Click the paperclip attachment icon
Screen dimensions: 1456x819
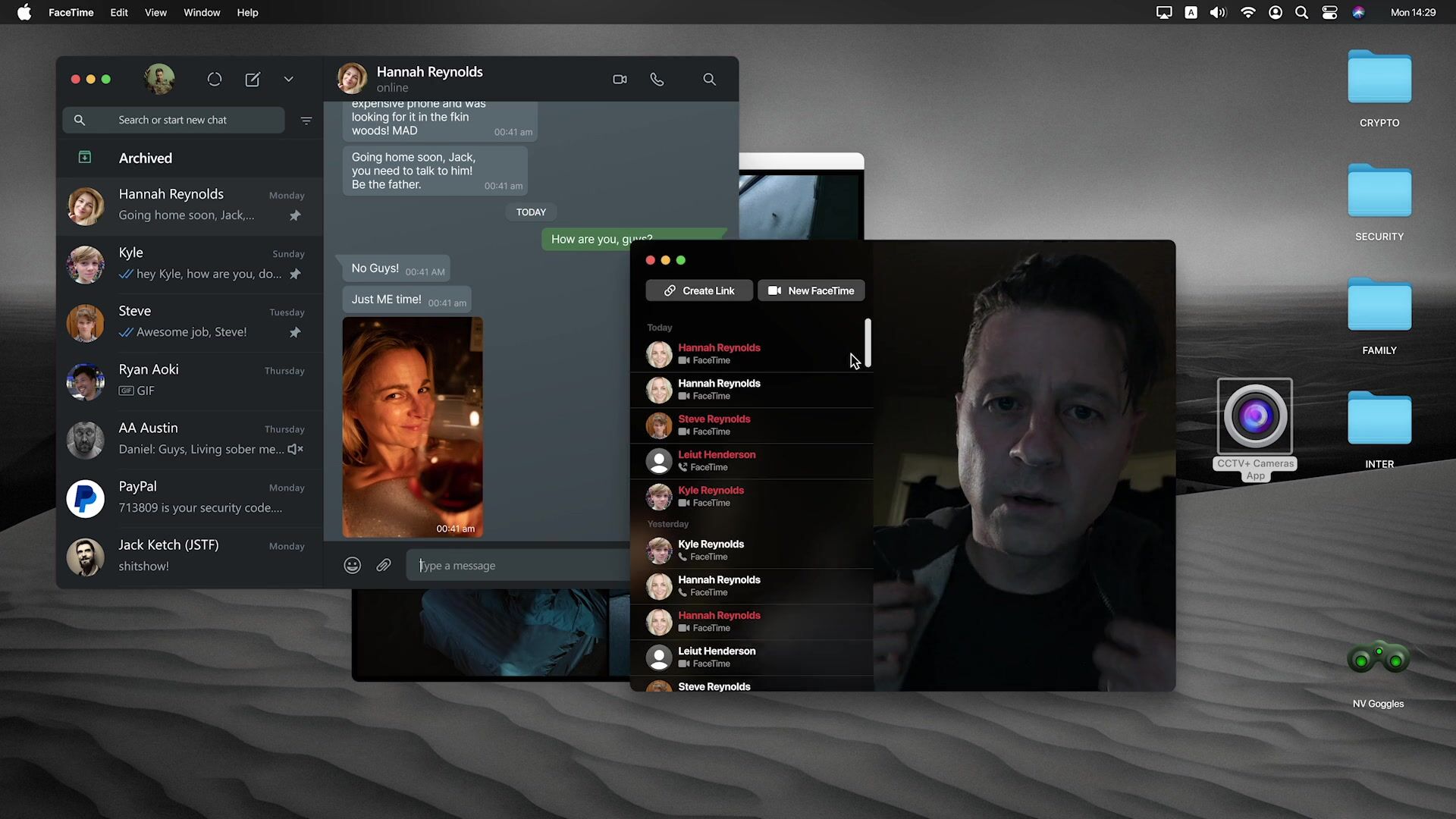click(384, 566)
